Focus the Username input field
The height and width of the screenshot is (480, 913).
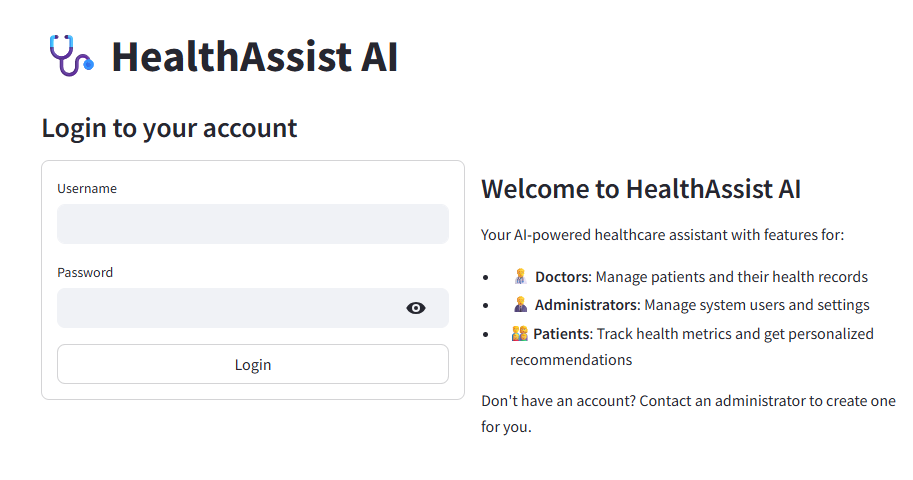[x=252, y=224]
